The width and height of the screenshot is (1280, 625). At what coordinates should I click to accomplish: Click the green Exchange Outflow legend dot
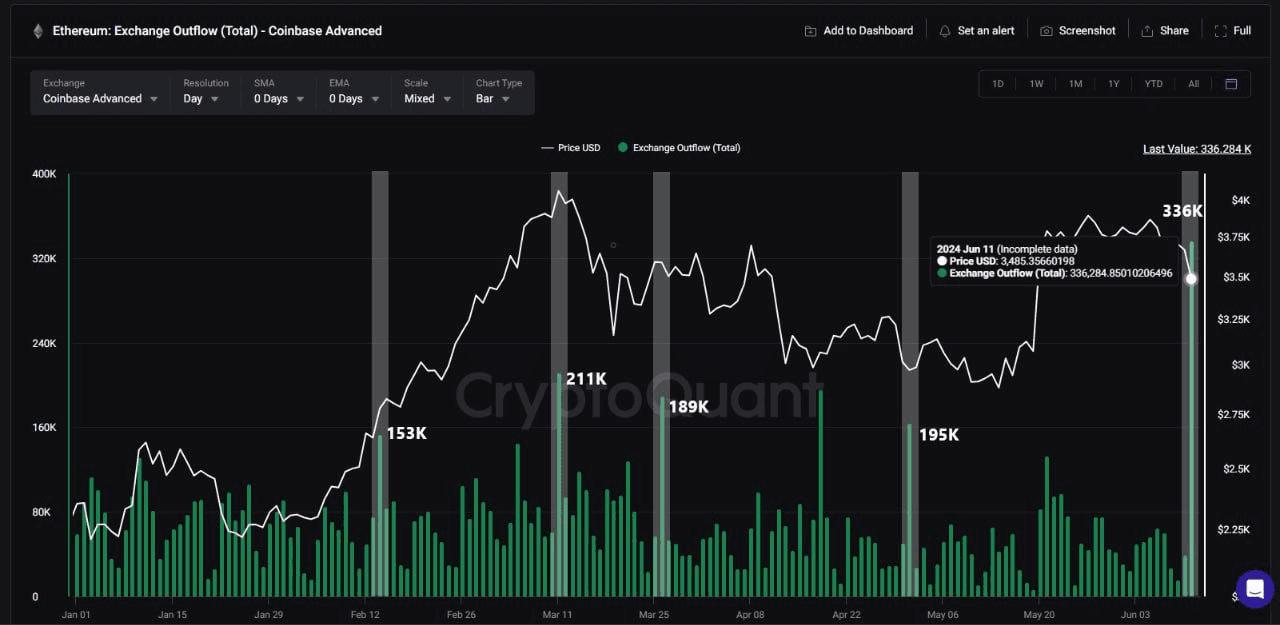(x=623, y=148)
